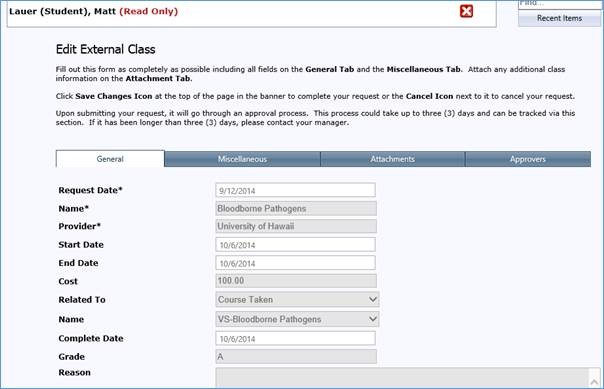Click the Related To dropdown arrow
604x389 pixels.
click(372, 299)
